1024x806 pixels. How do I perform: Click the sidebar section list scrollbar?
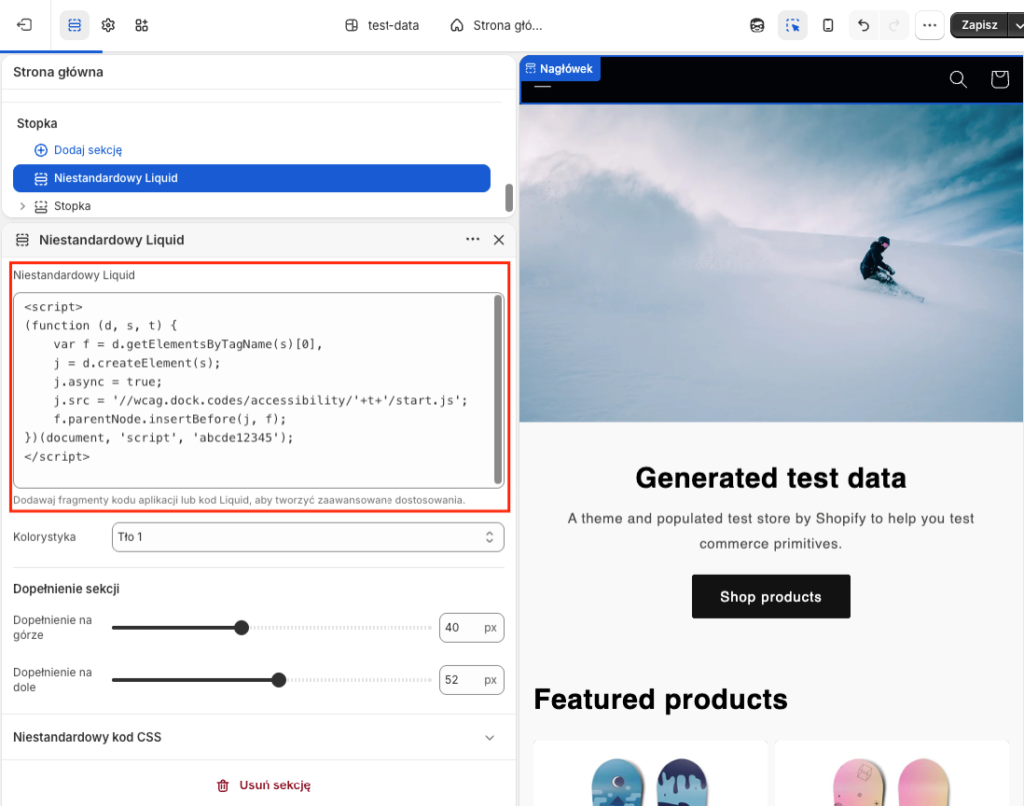click(x=509, y=197)
